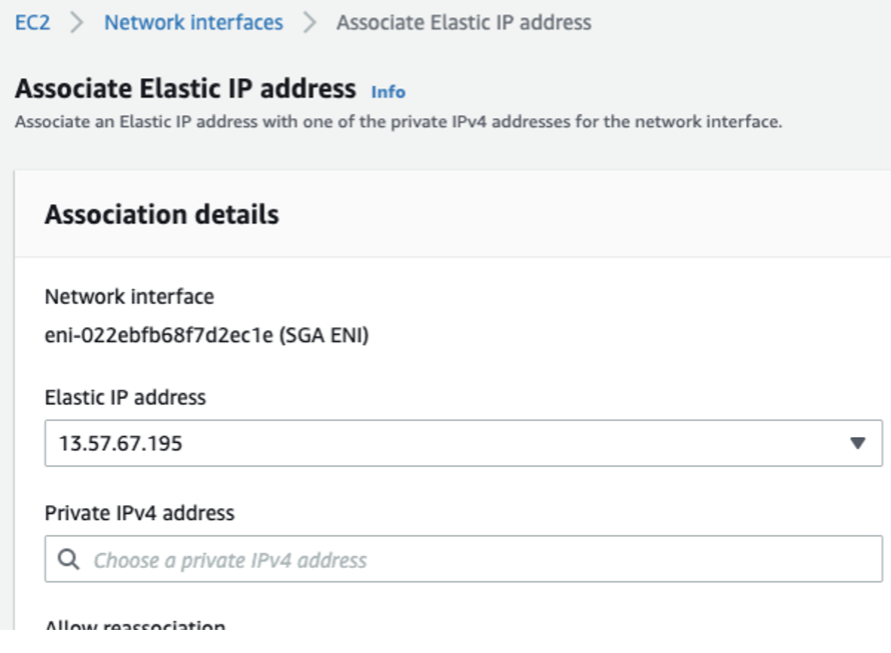Click the description text under the page title
This screenshot has width=891, height=653.
(398, 122)
